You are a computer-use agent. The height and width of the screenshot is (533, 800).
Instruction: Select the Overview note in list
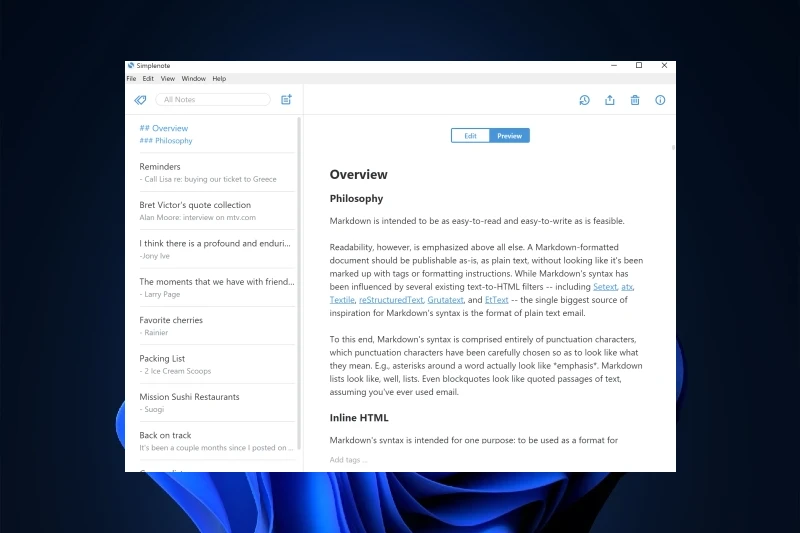(x=217, y=134)
